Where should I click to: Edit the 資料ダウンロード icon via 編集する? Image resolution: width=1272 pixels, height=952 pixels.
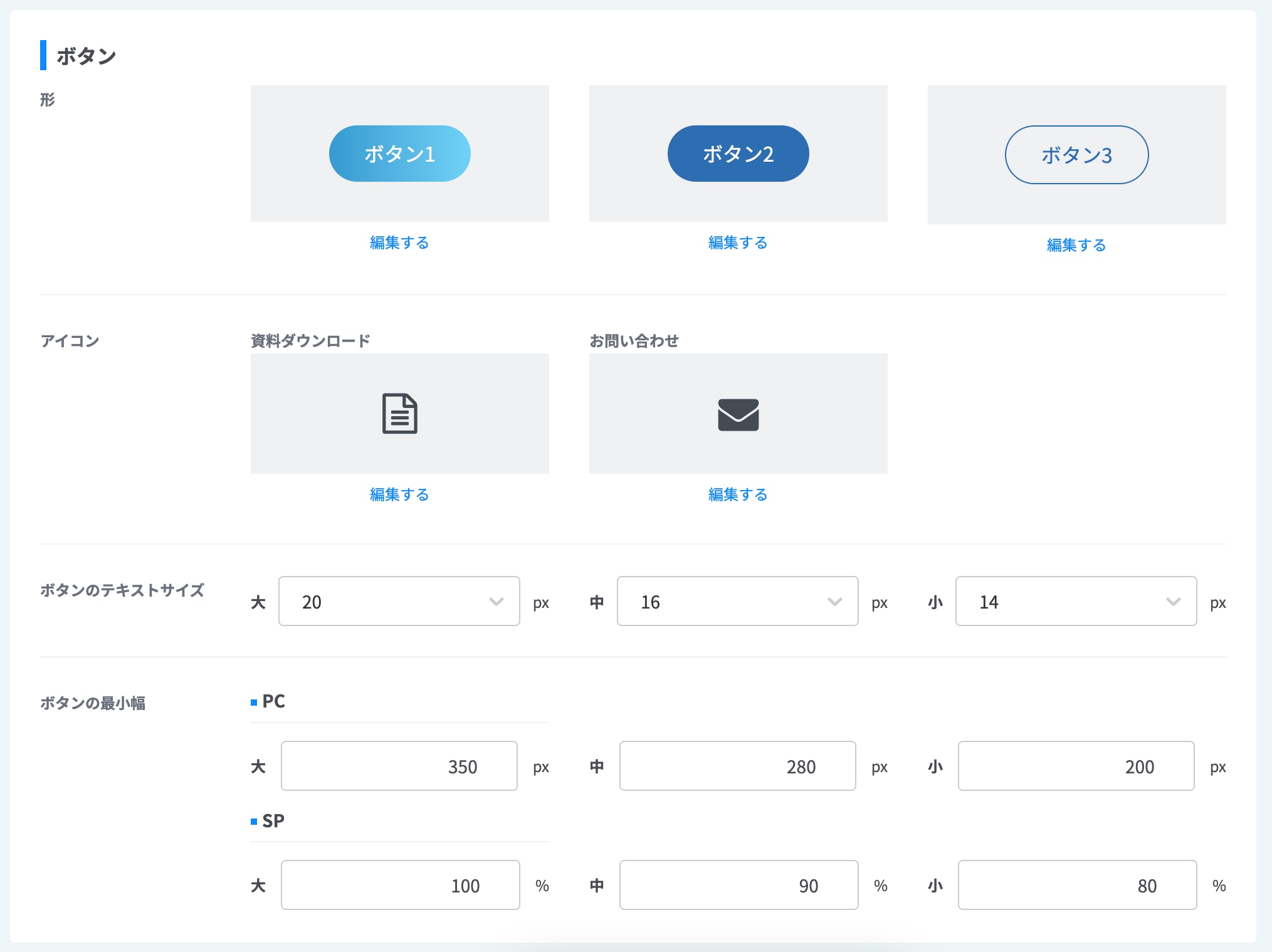point(399,494)
